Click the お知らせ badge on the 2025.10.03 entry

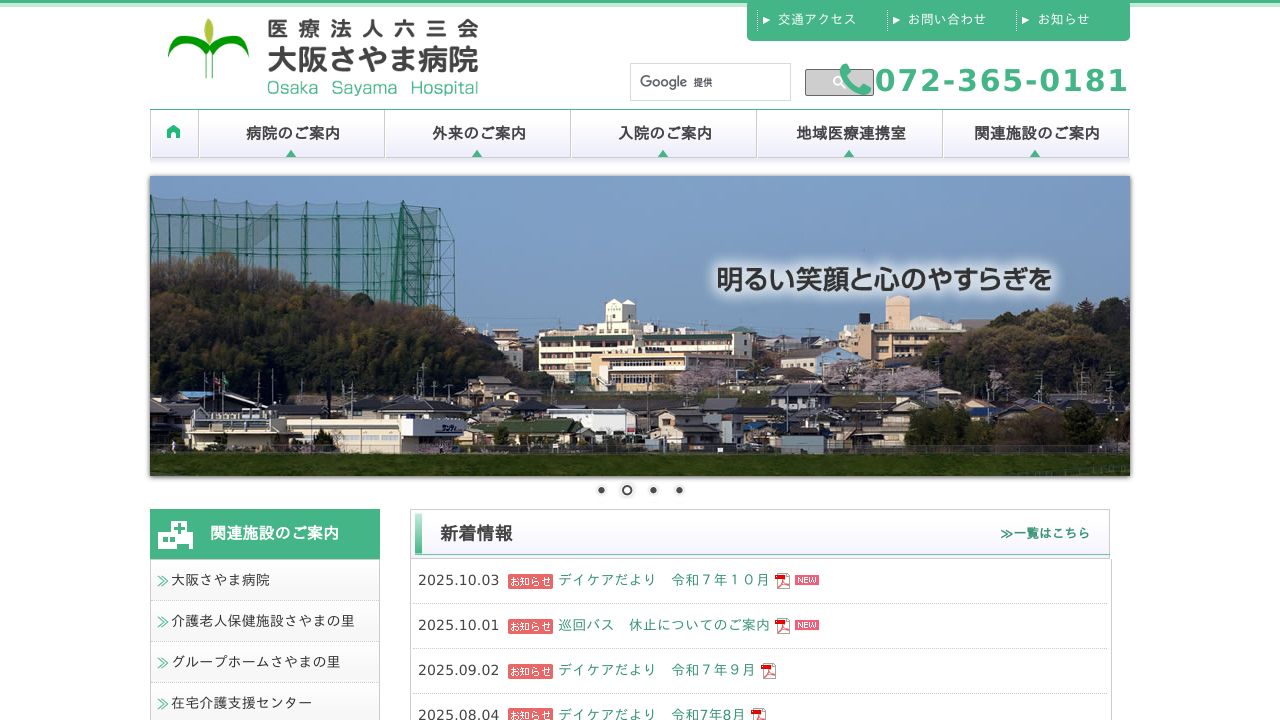[x=530, y=581]
